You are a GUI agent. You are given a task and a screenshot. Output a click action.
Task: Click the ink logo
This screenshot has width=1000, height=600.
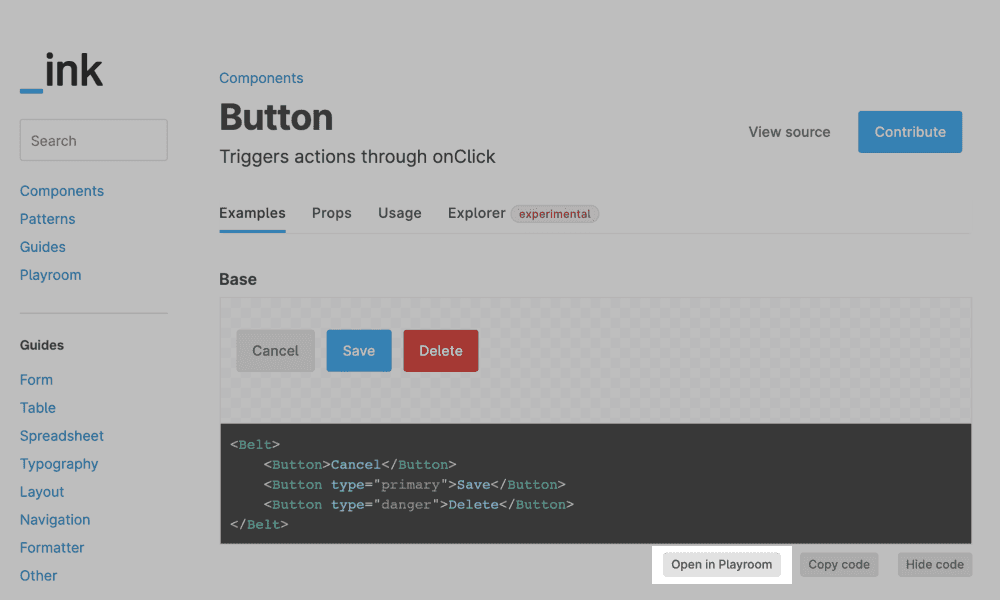(x=62, y=73)
